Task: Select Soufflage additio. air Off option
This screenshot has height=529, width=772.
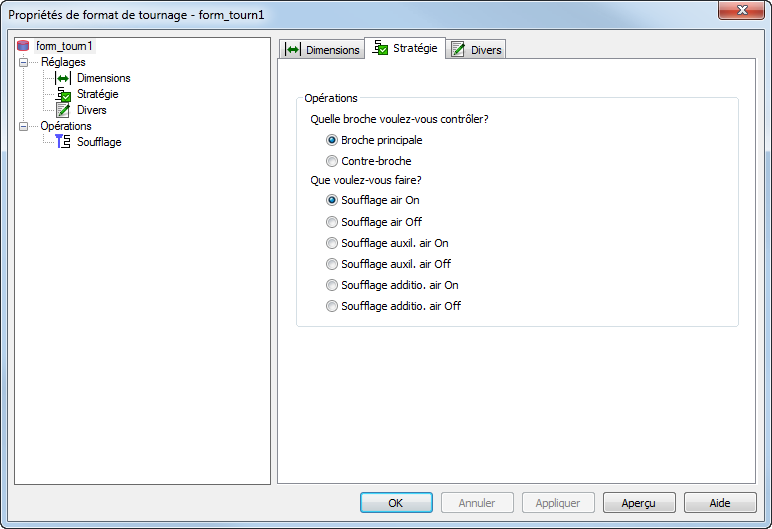Action: [x=333, y=307]
